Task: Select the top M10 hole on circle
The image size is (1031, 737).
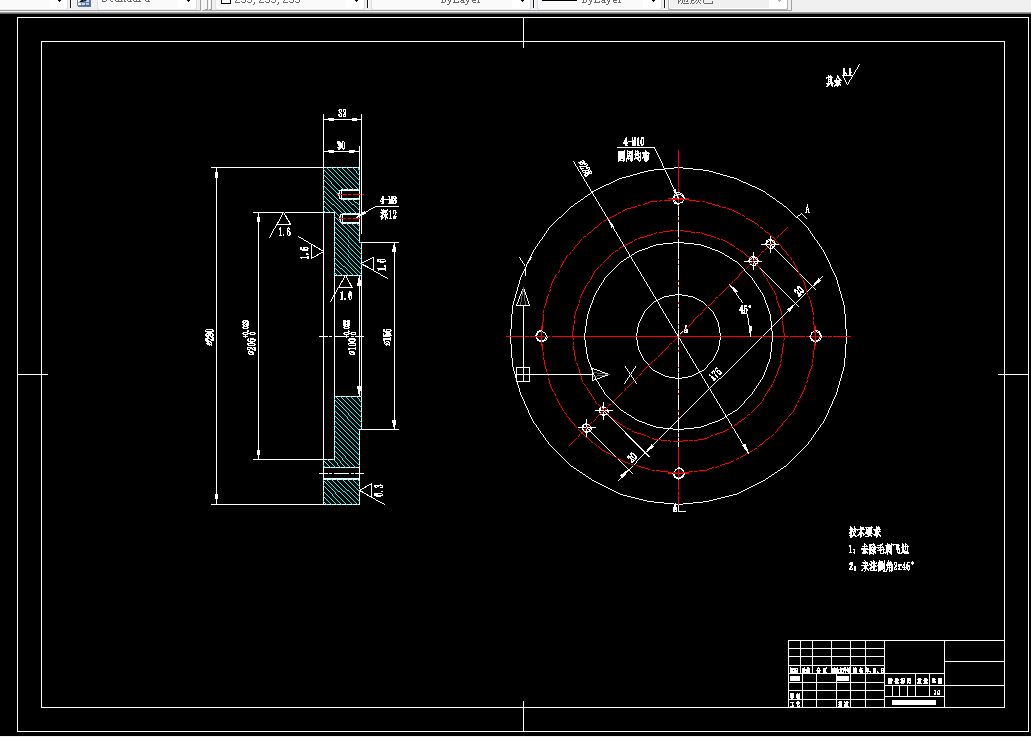Action: click(679, 198)
